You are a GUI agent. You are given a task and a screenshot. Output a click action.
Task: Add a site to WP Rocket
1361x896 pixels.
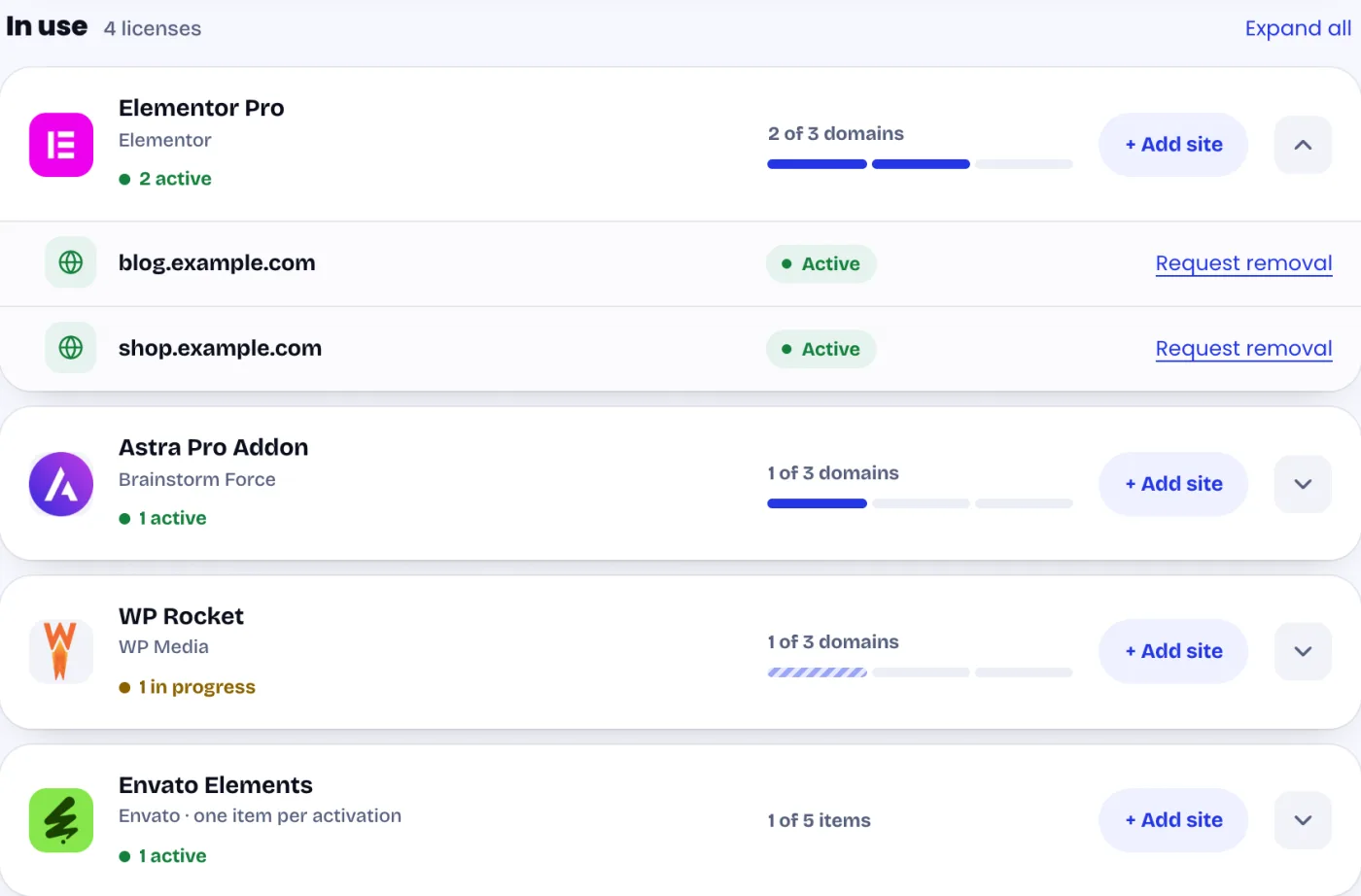coord(1173,651)
